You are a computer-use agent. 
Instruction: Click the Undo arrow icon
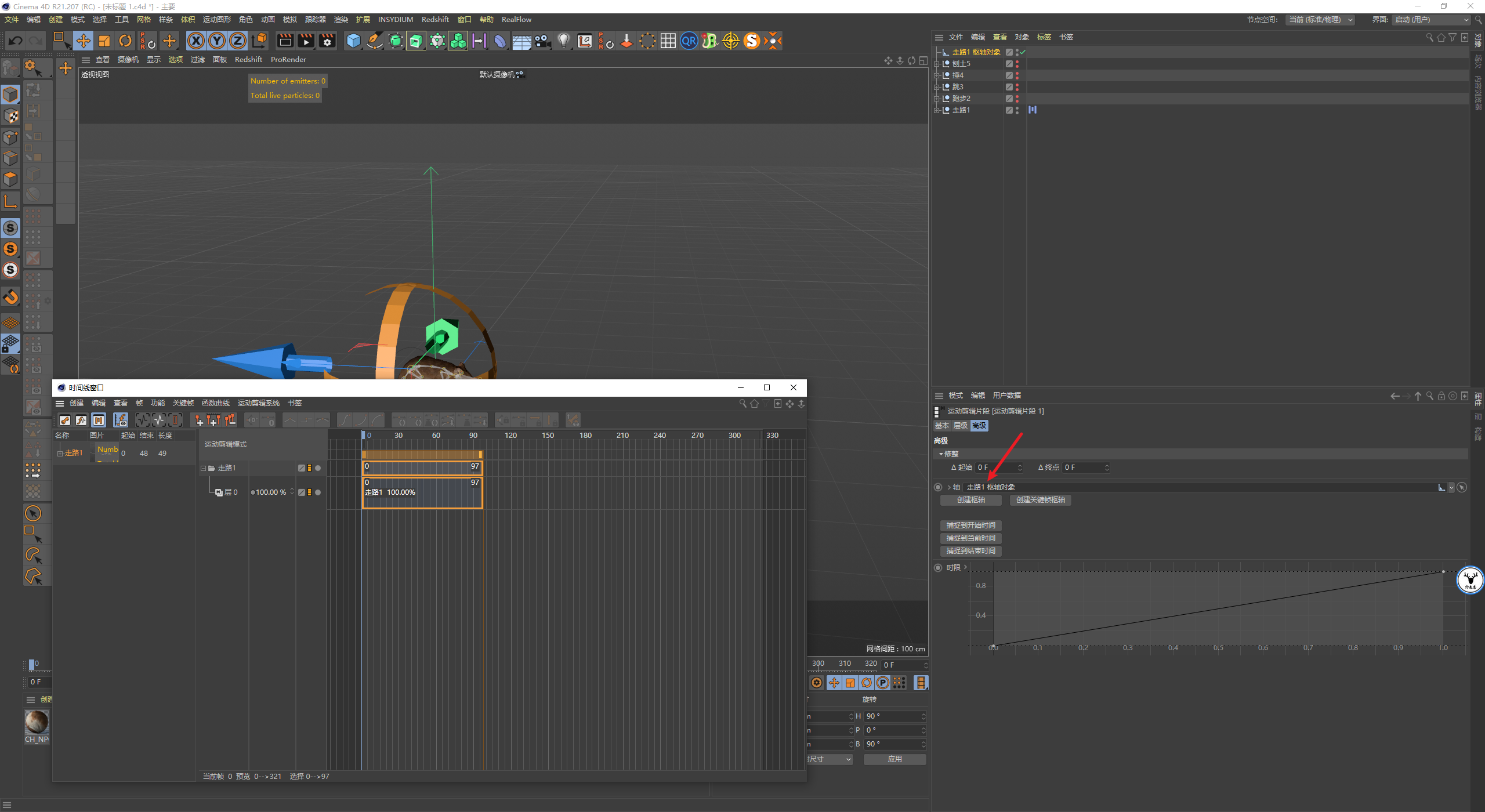16,41
